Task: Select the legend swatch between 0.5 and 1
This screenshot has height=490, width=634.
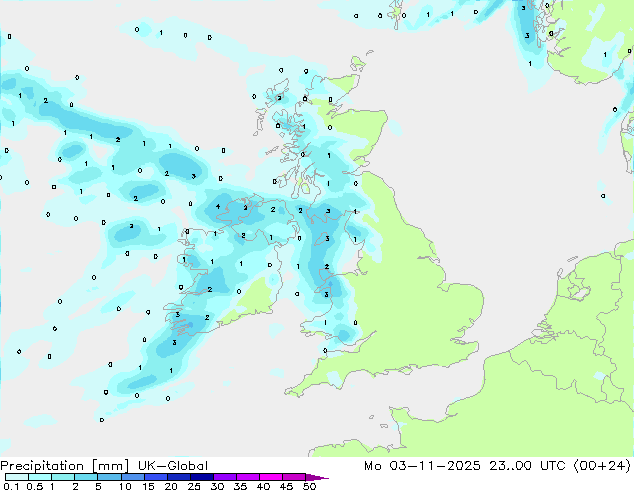Action: [x=40, y=477]
